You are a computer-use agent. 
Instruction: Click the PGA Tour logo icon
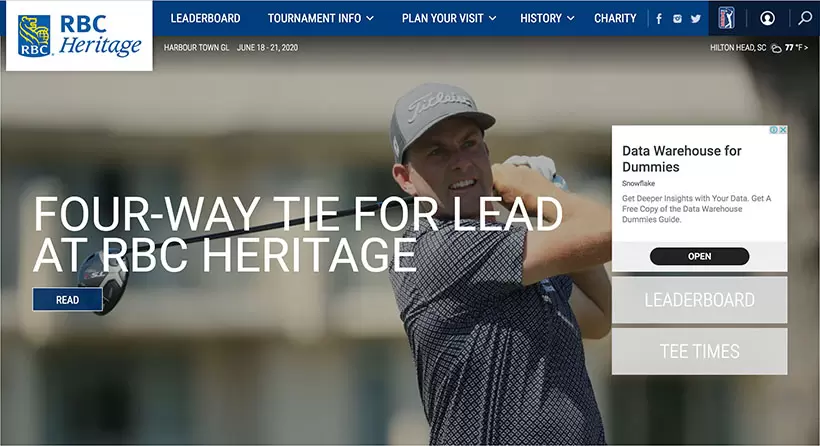(726, 18)
